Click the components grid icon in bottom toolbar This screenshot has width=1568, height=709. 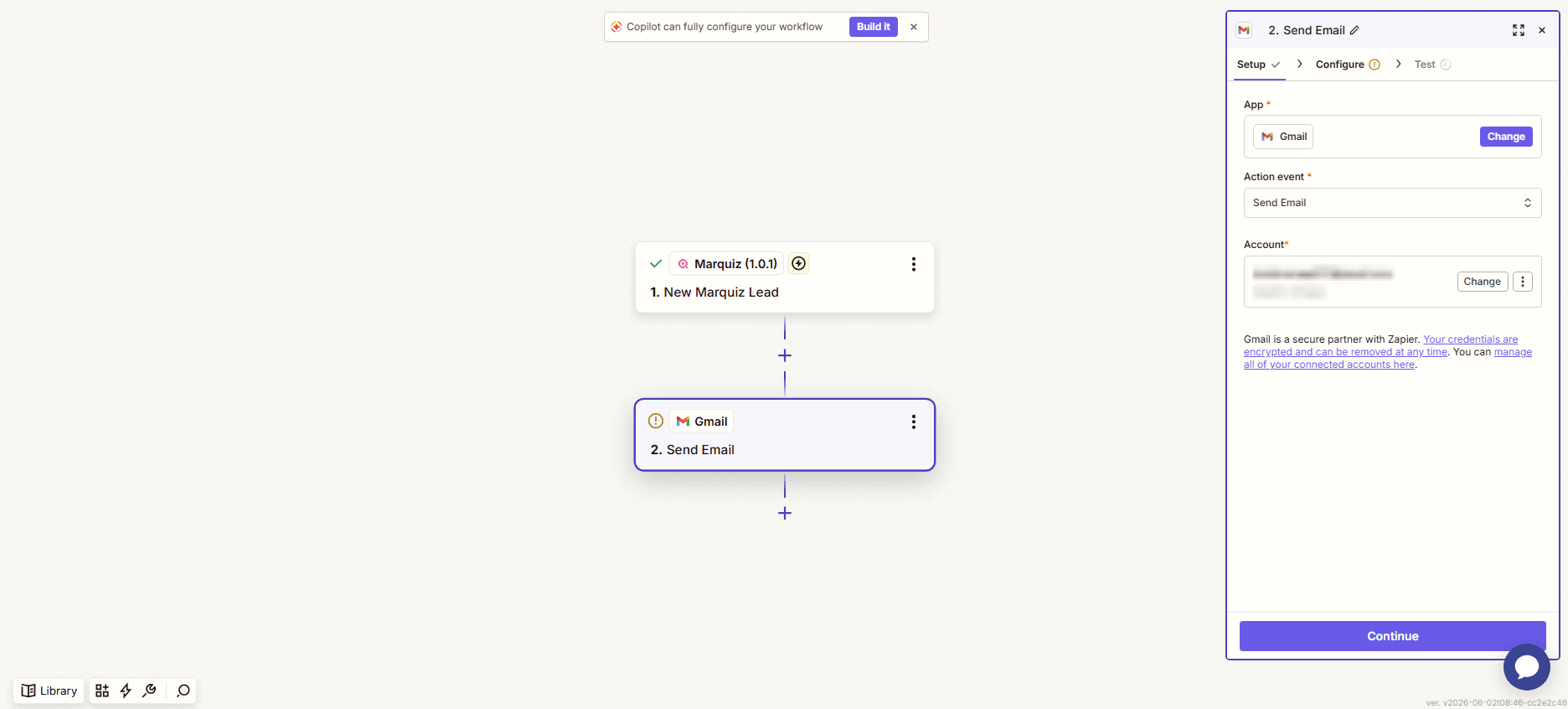(102, 691)
